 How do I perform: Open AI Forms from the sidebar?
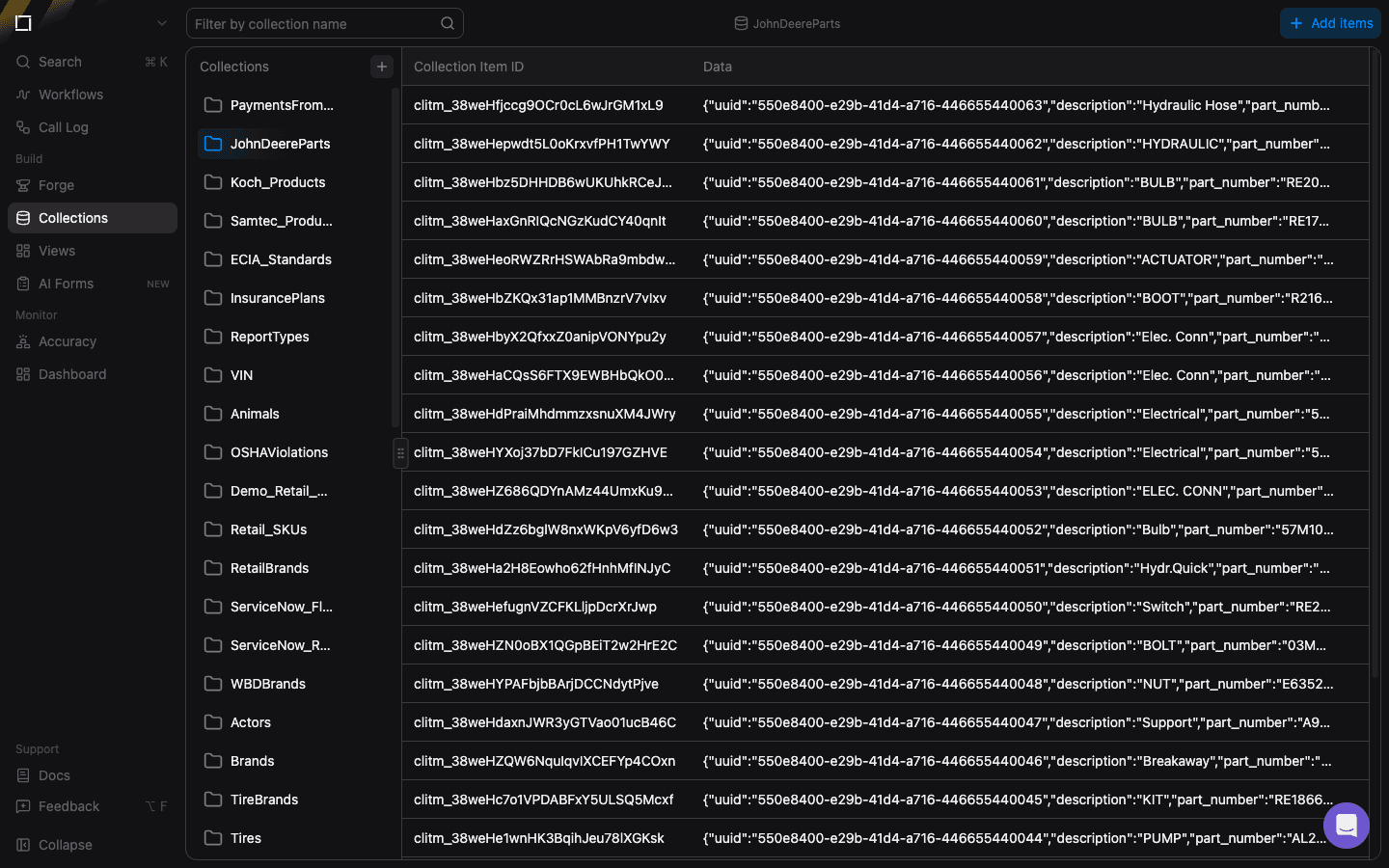(x=66, y=284)
